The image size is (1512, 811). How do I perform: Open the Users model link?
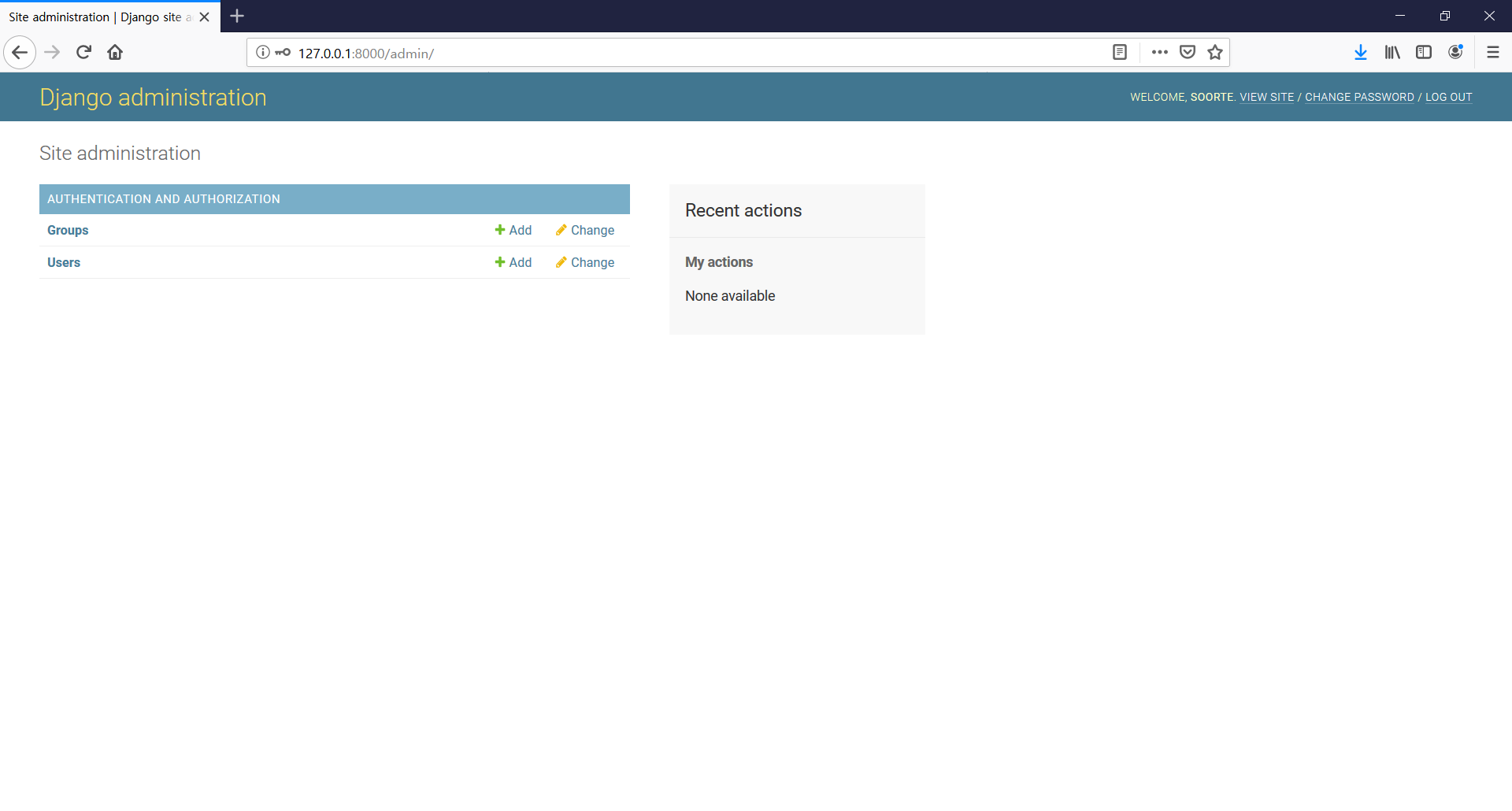(64, 262)
